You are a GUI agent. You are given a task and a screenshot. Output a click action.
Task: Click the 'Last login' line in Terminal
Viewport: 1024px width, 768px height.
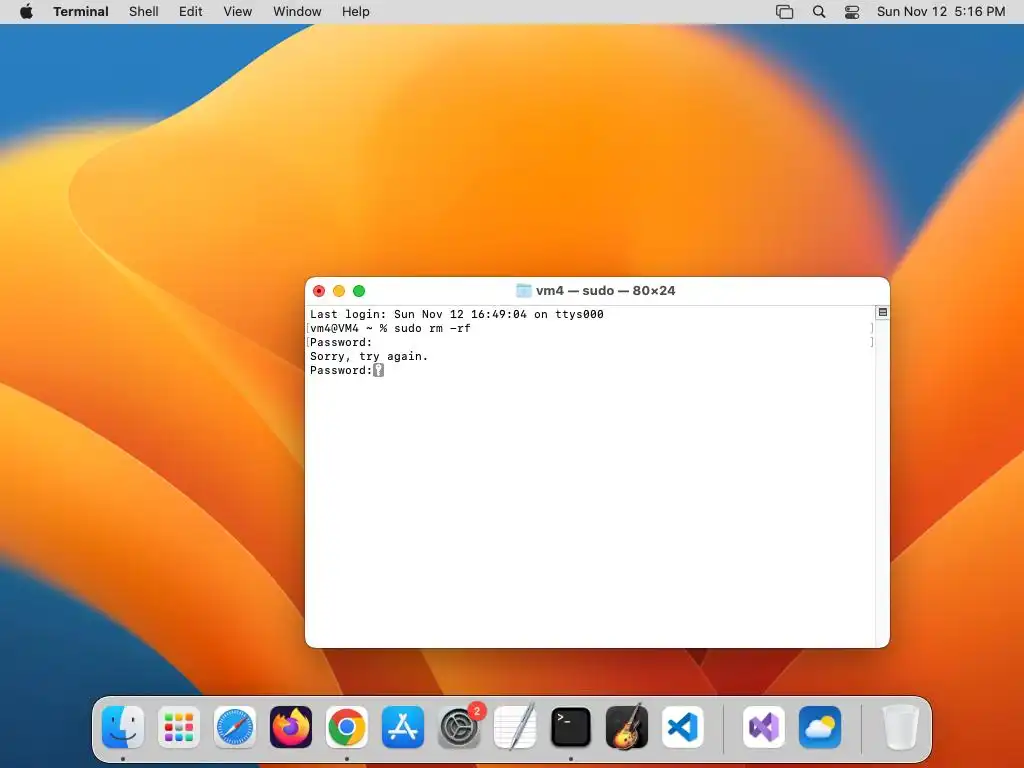click(x=456, y=314)
